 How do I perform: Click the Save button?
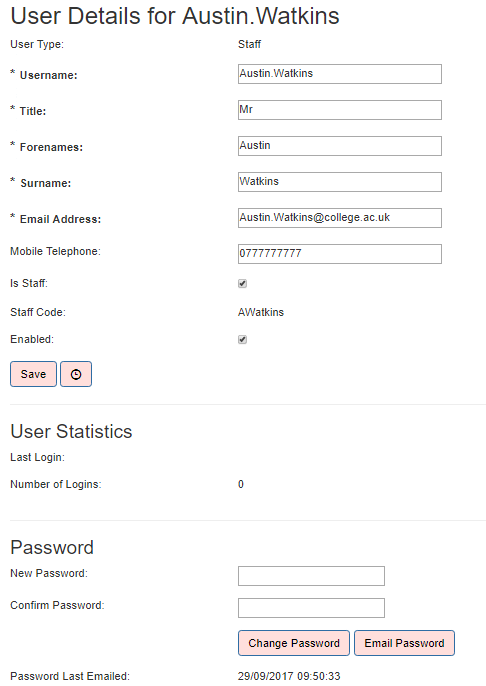pos(33,374)
